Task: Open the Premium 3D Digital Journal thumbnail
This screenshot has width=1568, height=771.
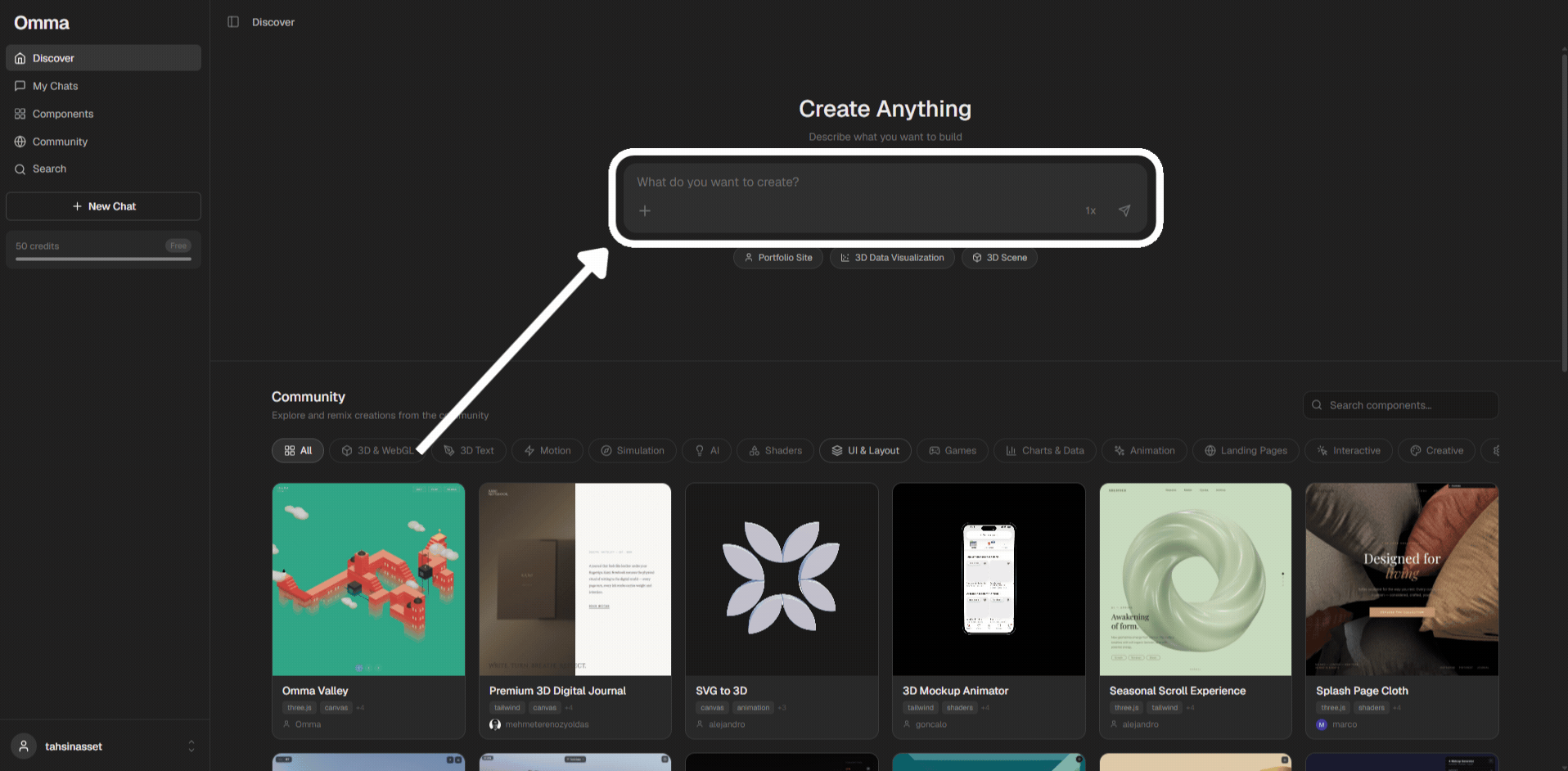Action: (x=575, y=579)
